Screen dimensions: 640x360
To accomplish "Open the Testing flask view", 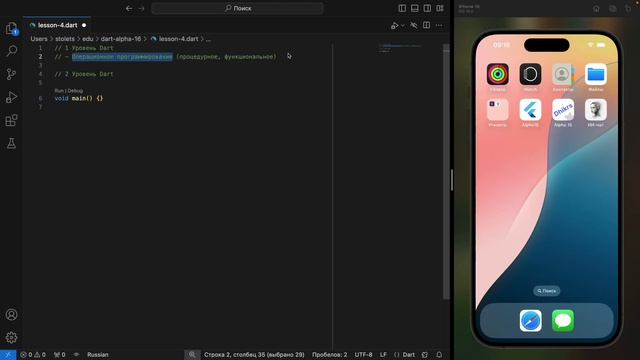I will click(x=11, y=143).
